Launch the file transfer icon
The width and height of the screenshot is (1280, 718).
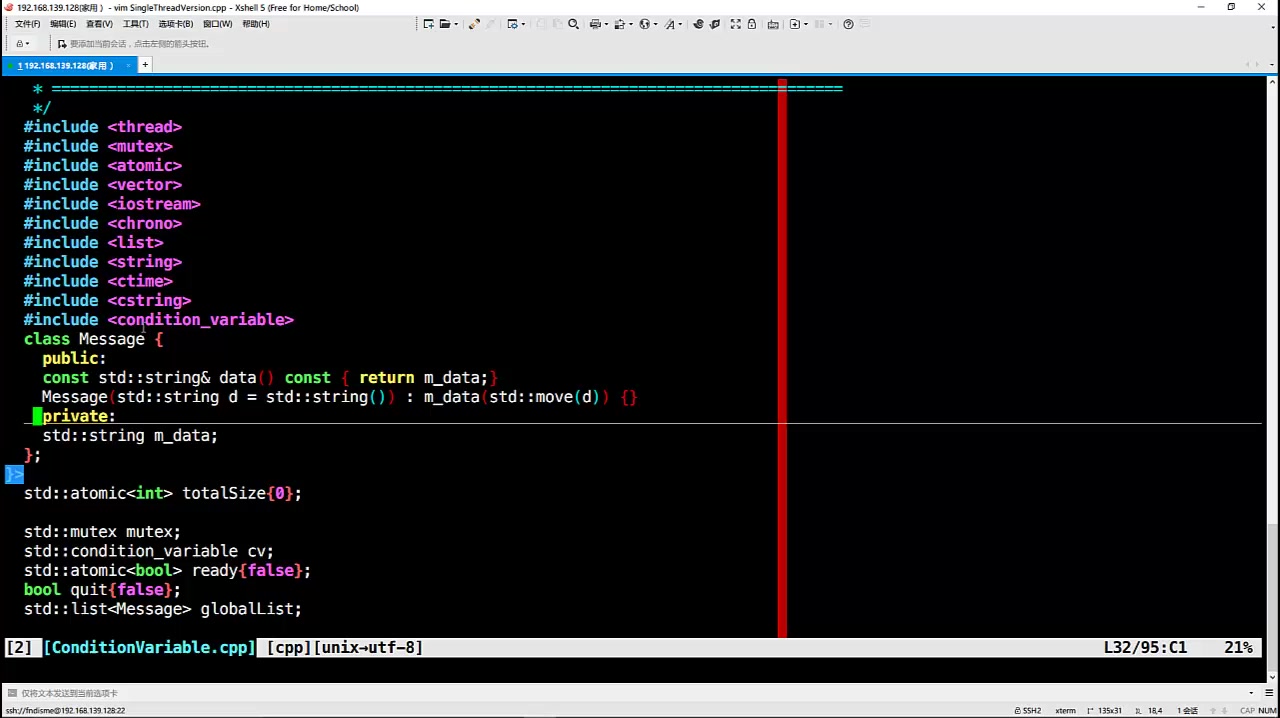click(620, 24)
